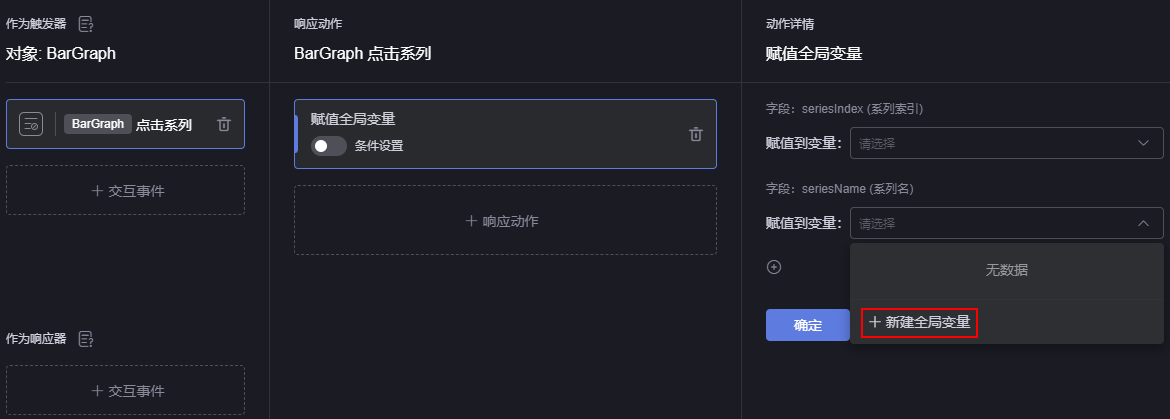Add a new 响应动作

coord(505,221)
